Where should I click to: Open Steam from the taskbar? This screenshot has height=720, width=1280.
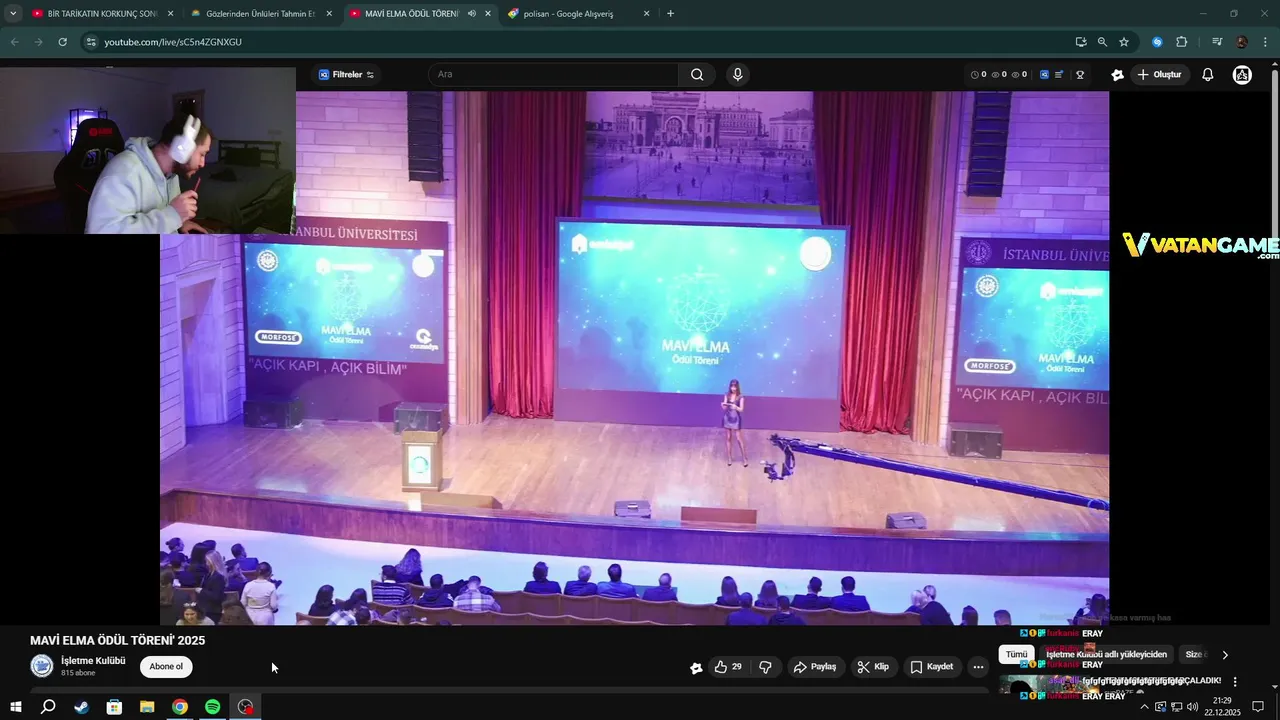pos(81,707)
